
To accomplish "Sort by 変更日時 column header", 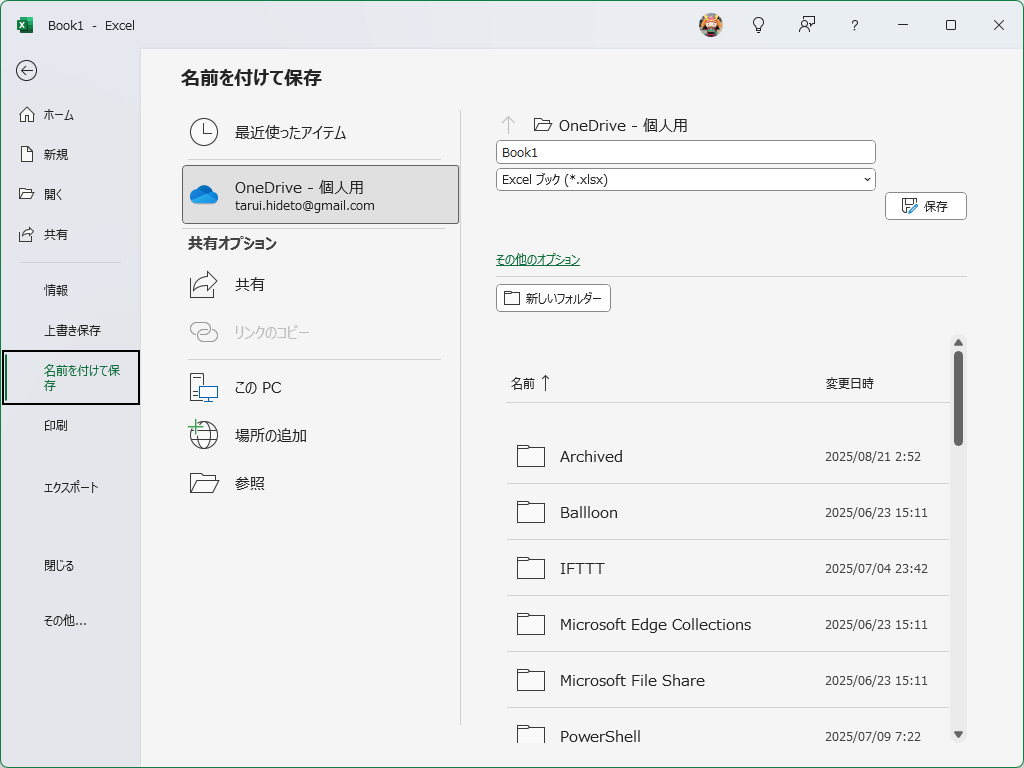I will coord(849,383).
